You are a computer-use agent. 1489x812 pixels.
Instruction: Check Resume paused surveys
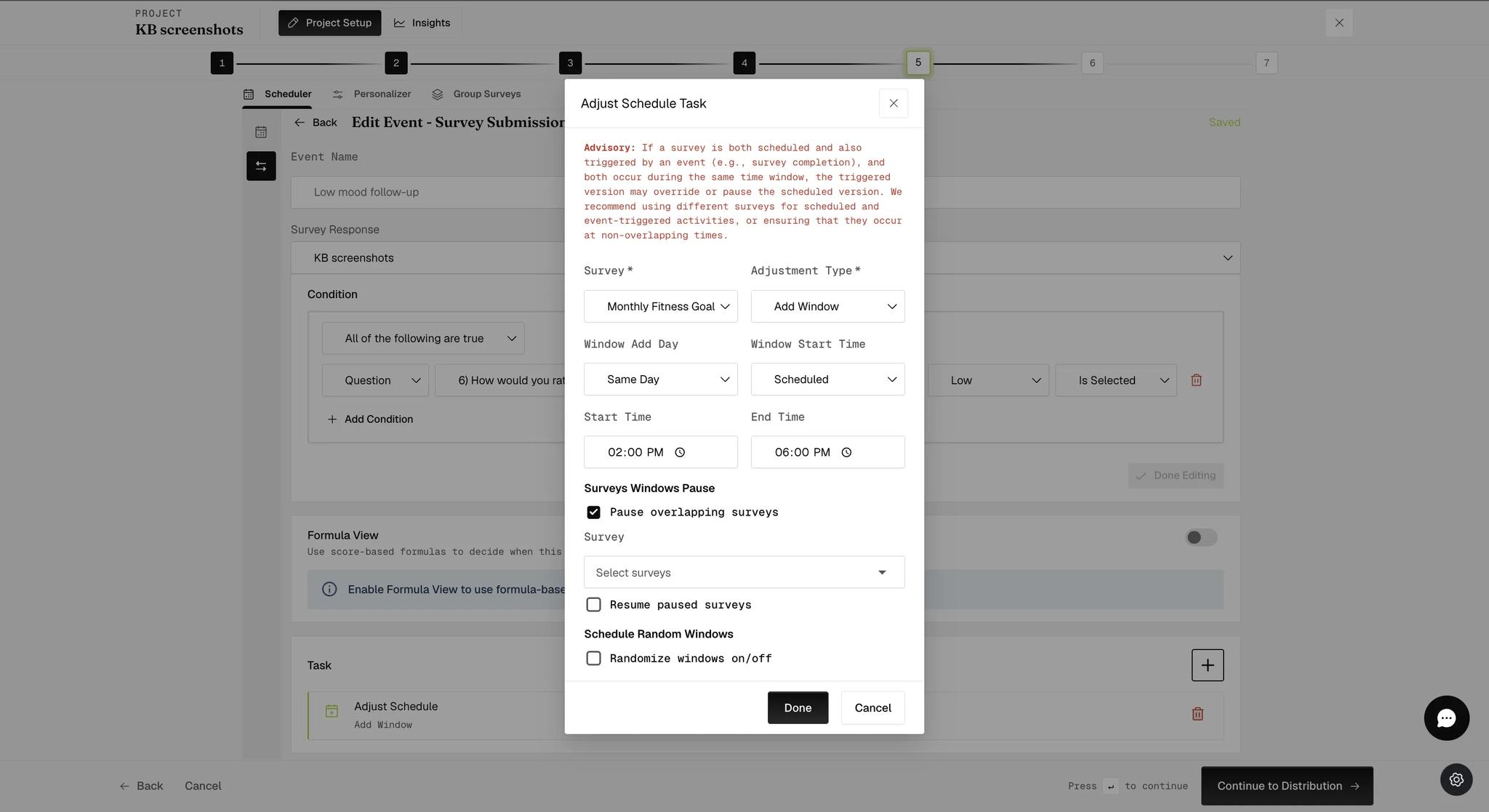(x=593, y=605)
